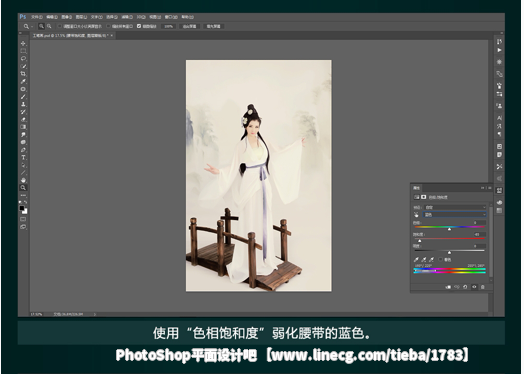The image size is (524, 374).
Task: Click the Zoom In magnifier in options bar
Action: click(x=41, y=26)
